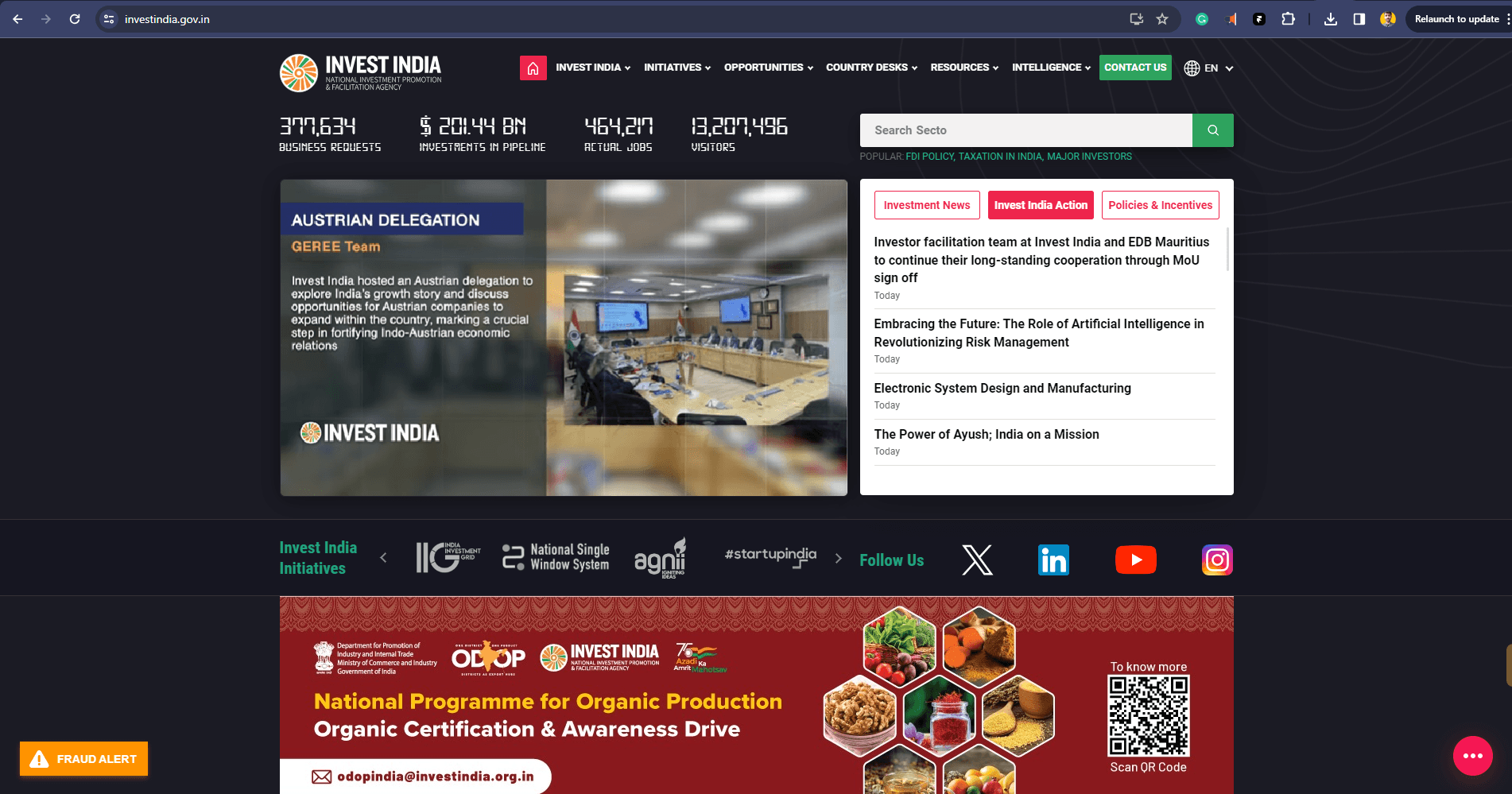Image resolution: width=1512 pixels, height=794 pixels.
Task: Click Relaunch to update button
Action: (1456, 19)
